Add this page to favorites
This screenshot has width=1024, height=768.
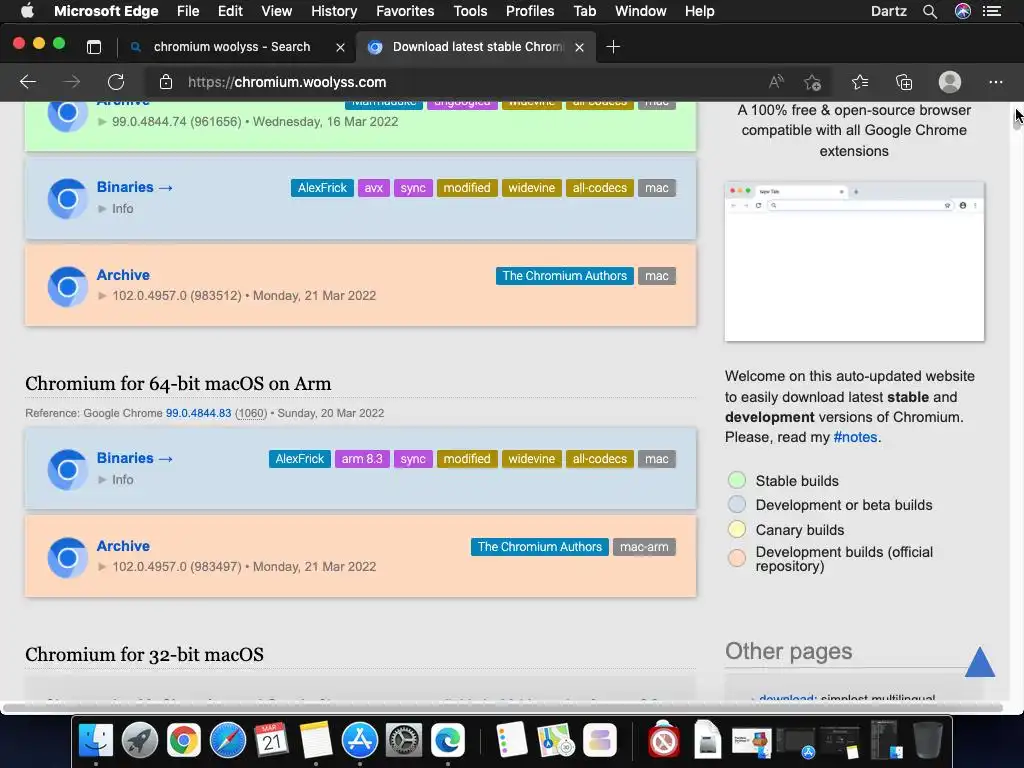(x=812, y=82)
